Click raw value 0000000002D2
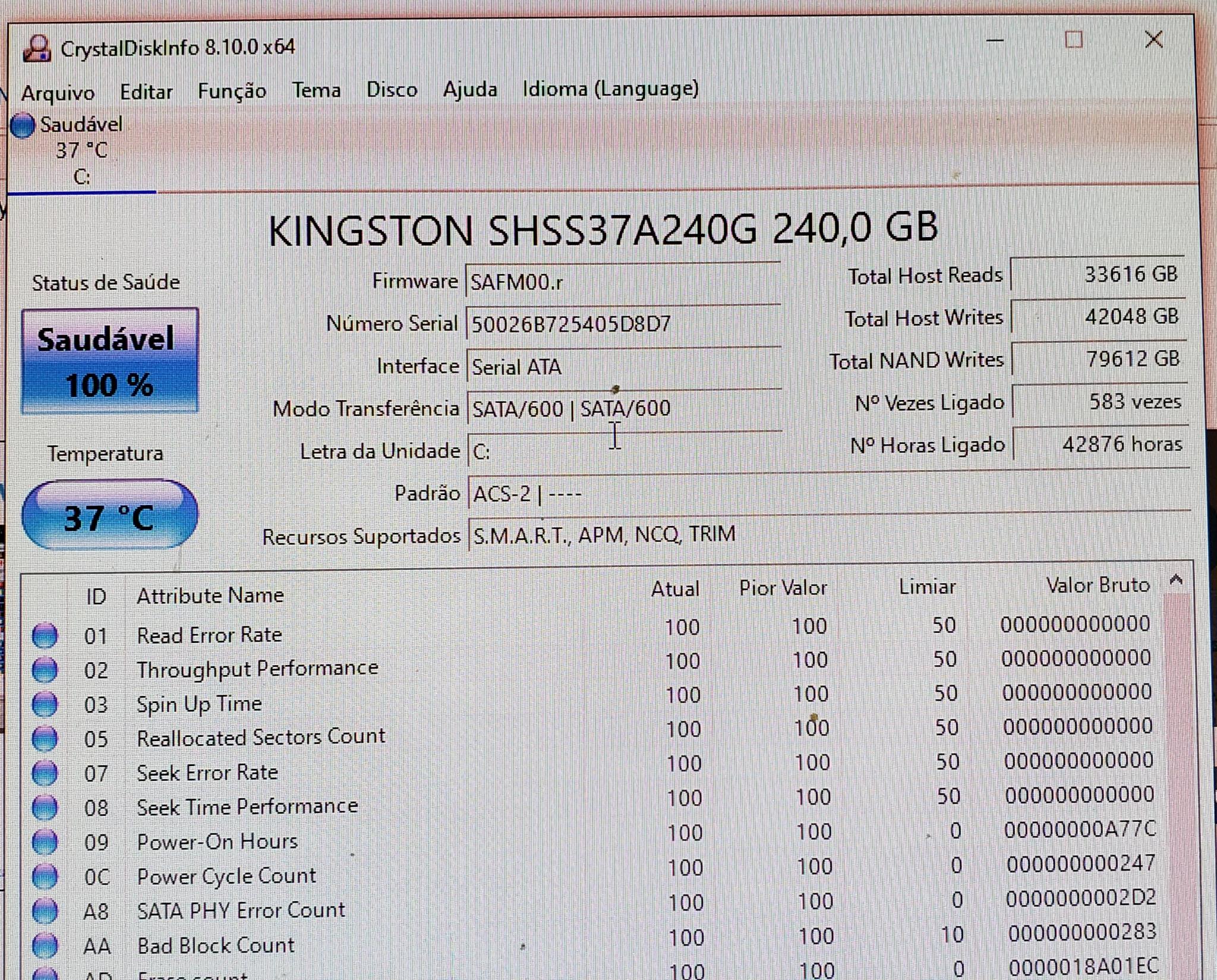 (x=1082, y=898)
